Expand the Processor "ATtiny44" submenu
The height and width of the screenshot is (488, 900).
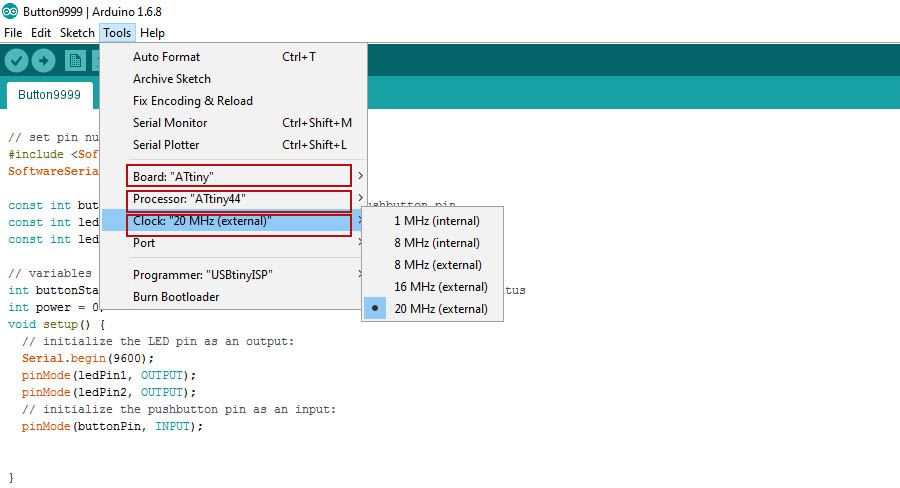[x=234, y=199]
